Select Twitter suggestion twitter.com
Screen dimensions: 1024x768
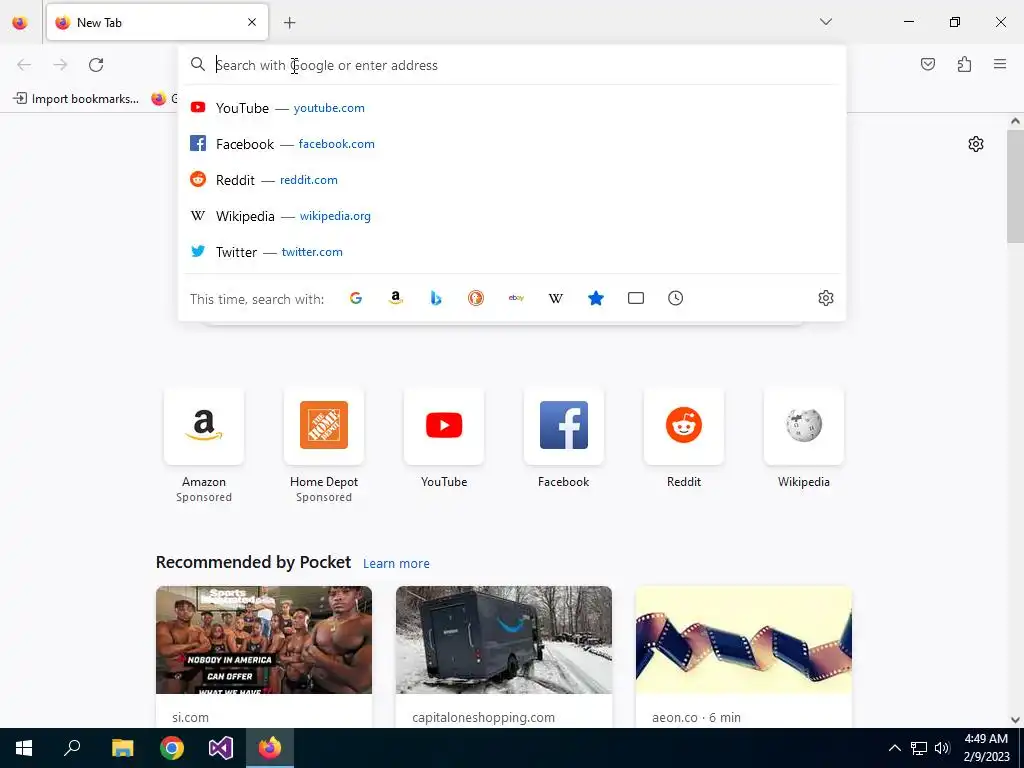[x=512, y=251]
